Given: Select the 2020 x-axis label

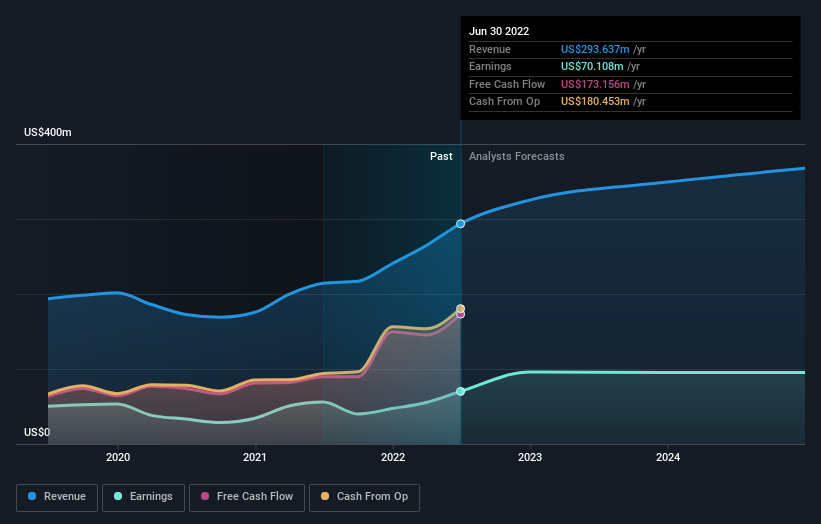Looking at the screenshot, I should 118,457.
